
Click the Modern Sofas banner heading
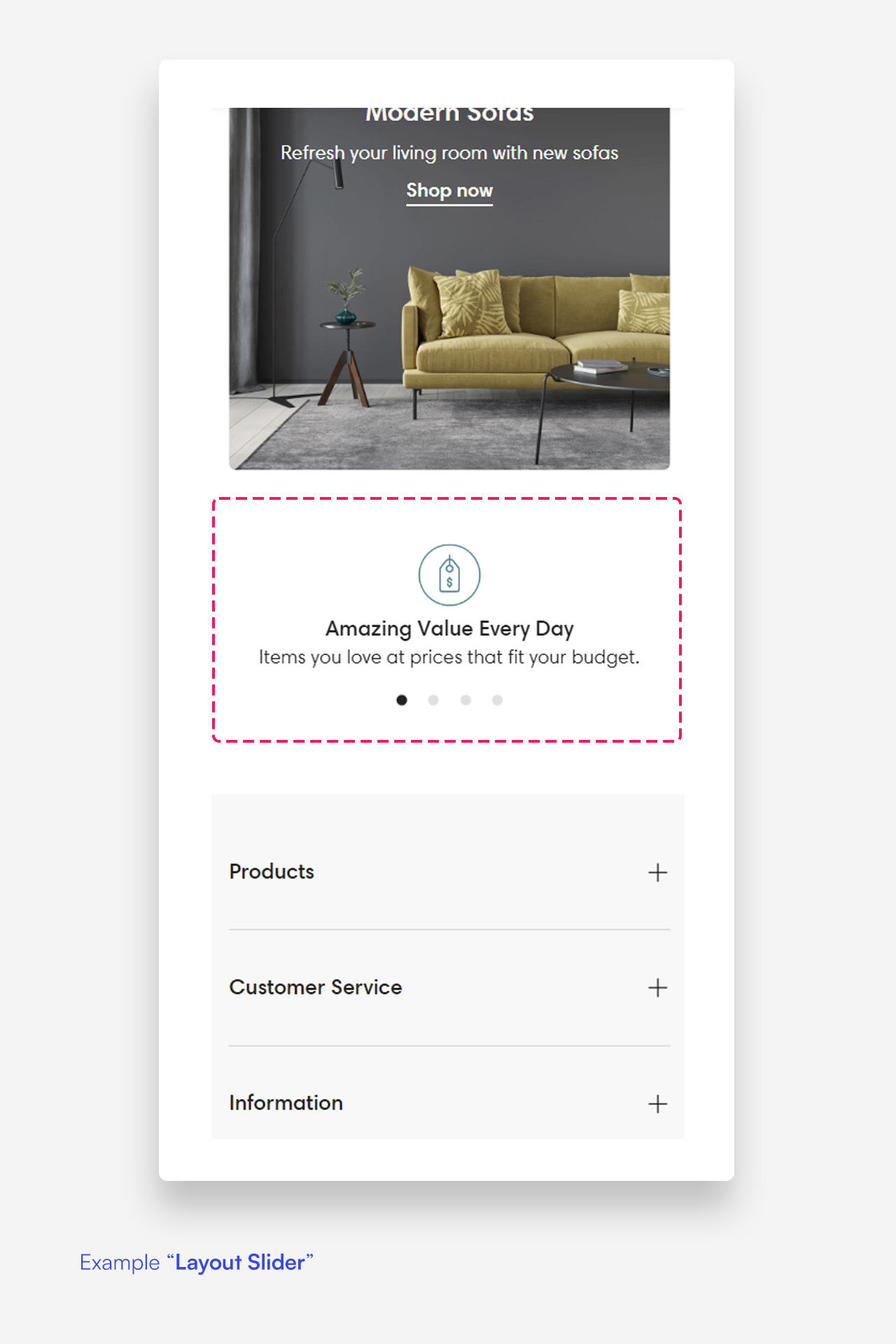pos(449,114)
